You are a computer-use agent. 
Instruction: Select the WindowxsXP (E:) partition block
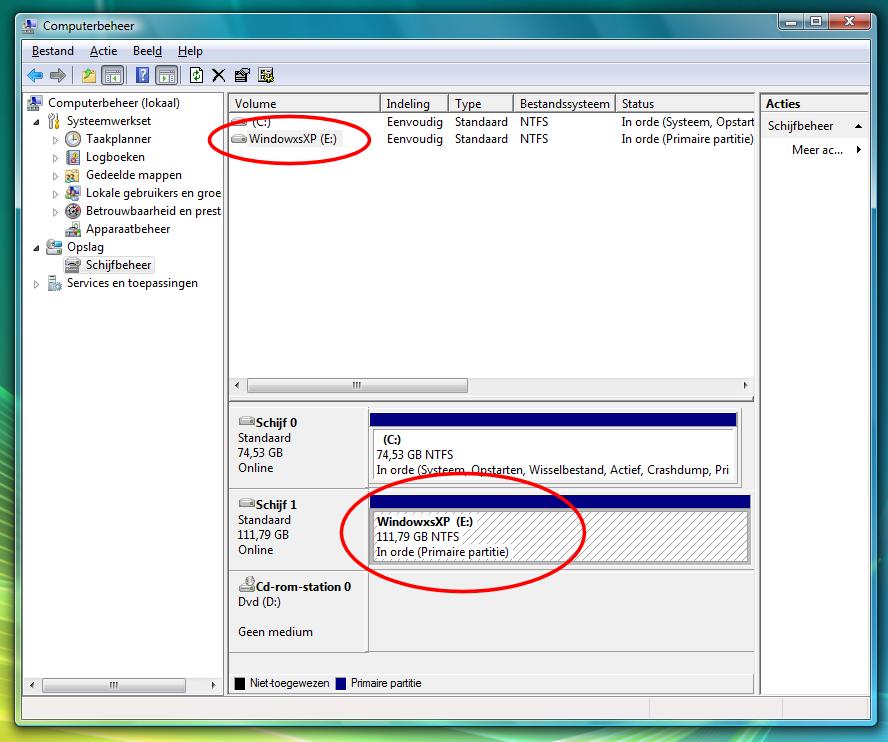558,537
